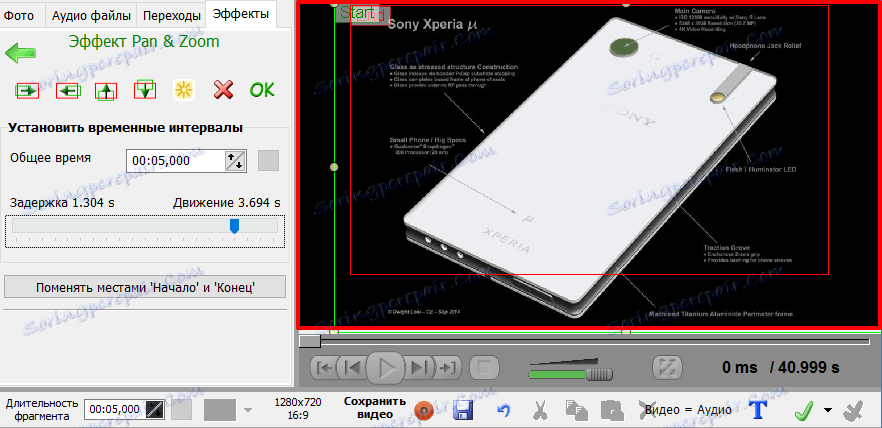Click Поменять местами 'Начало' и 'Конец' button
882x428 pixels.
pos(145,287)
